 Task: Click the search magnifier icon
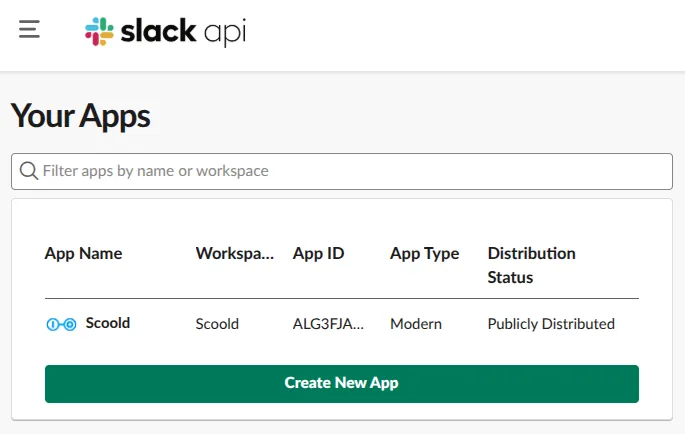[29, 171]
